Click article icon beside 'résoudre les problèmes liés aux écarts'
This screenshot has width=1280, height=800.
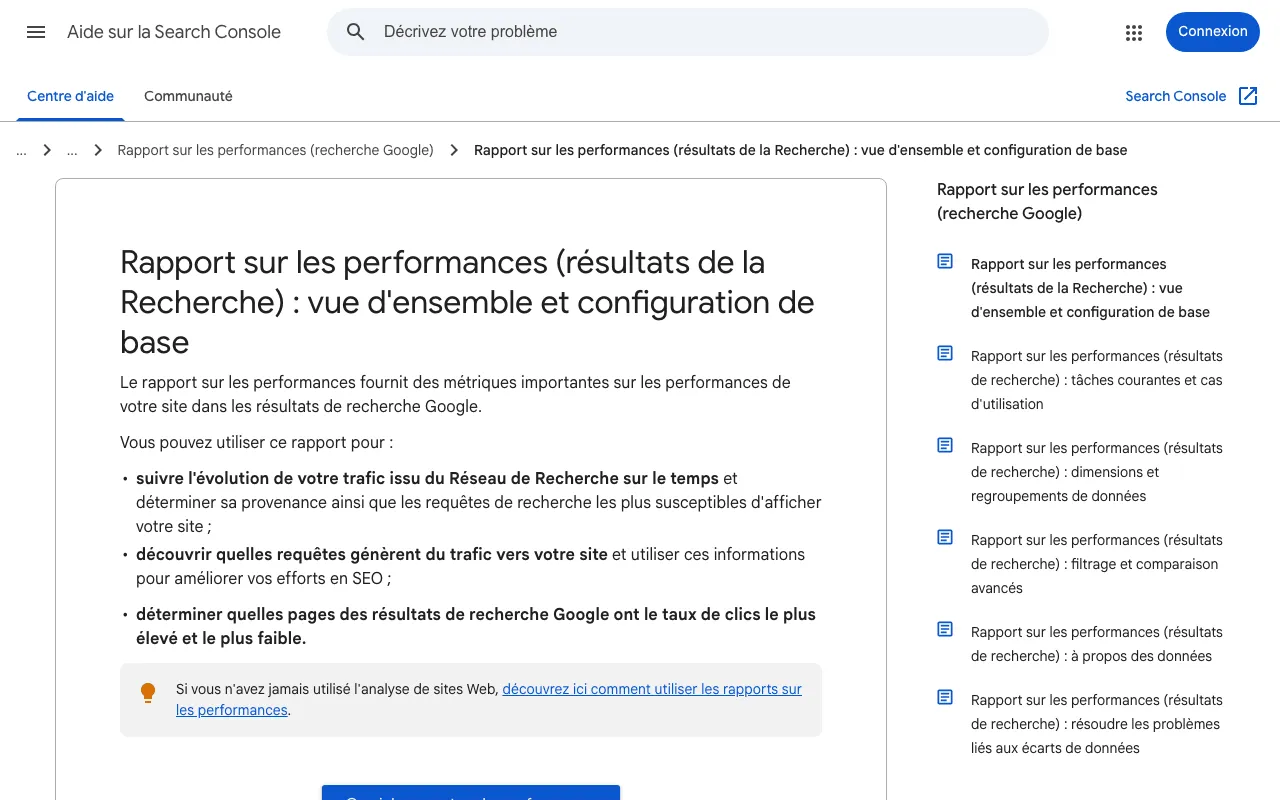point(945,697)
